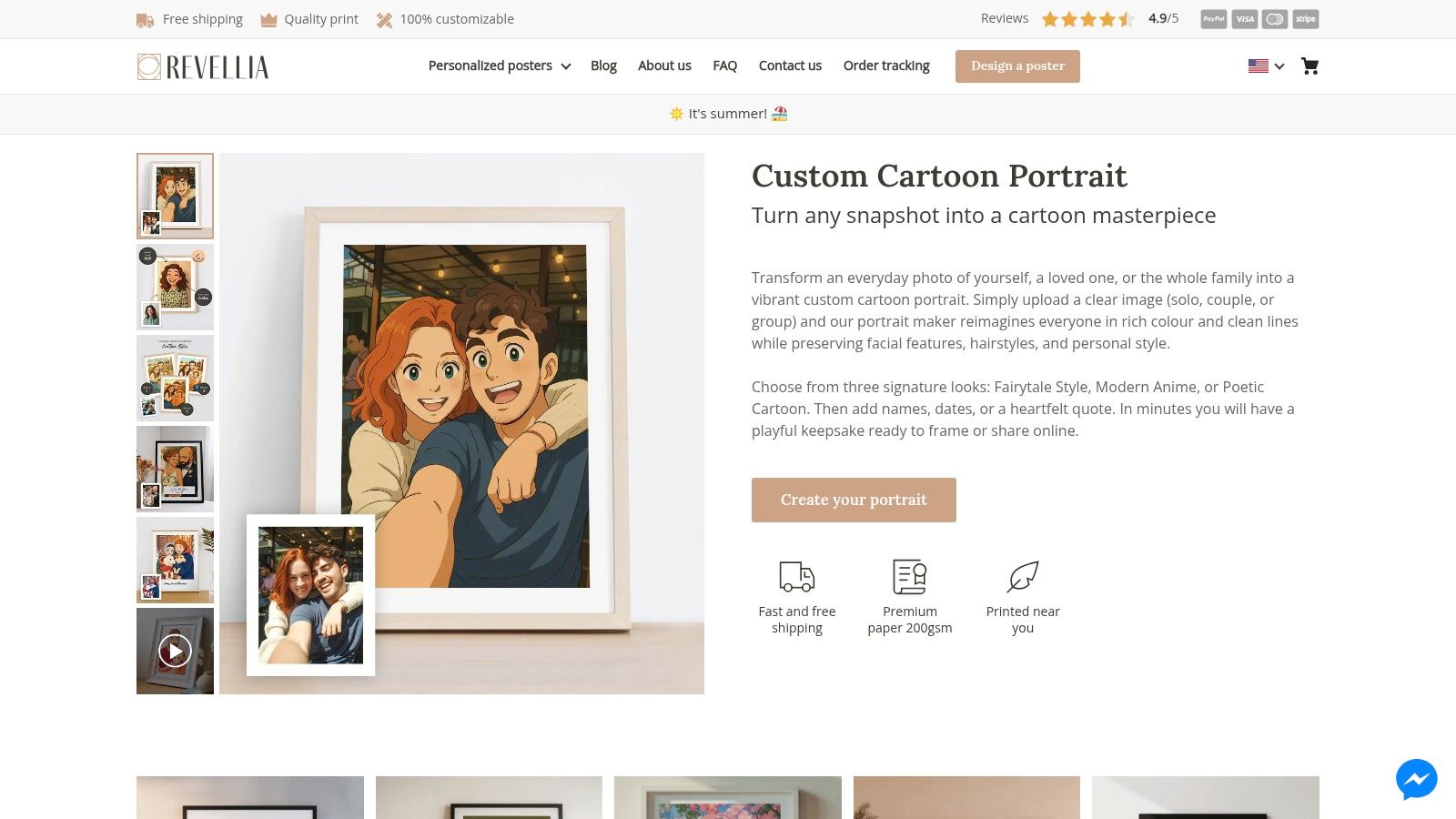This screenshot has height=819, width=1456.
Task: Click the 100% customizable text
Action: (x=457, y=19)
